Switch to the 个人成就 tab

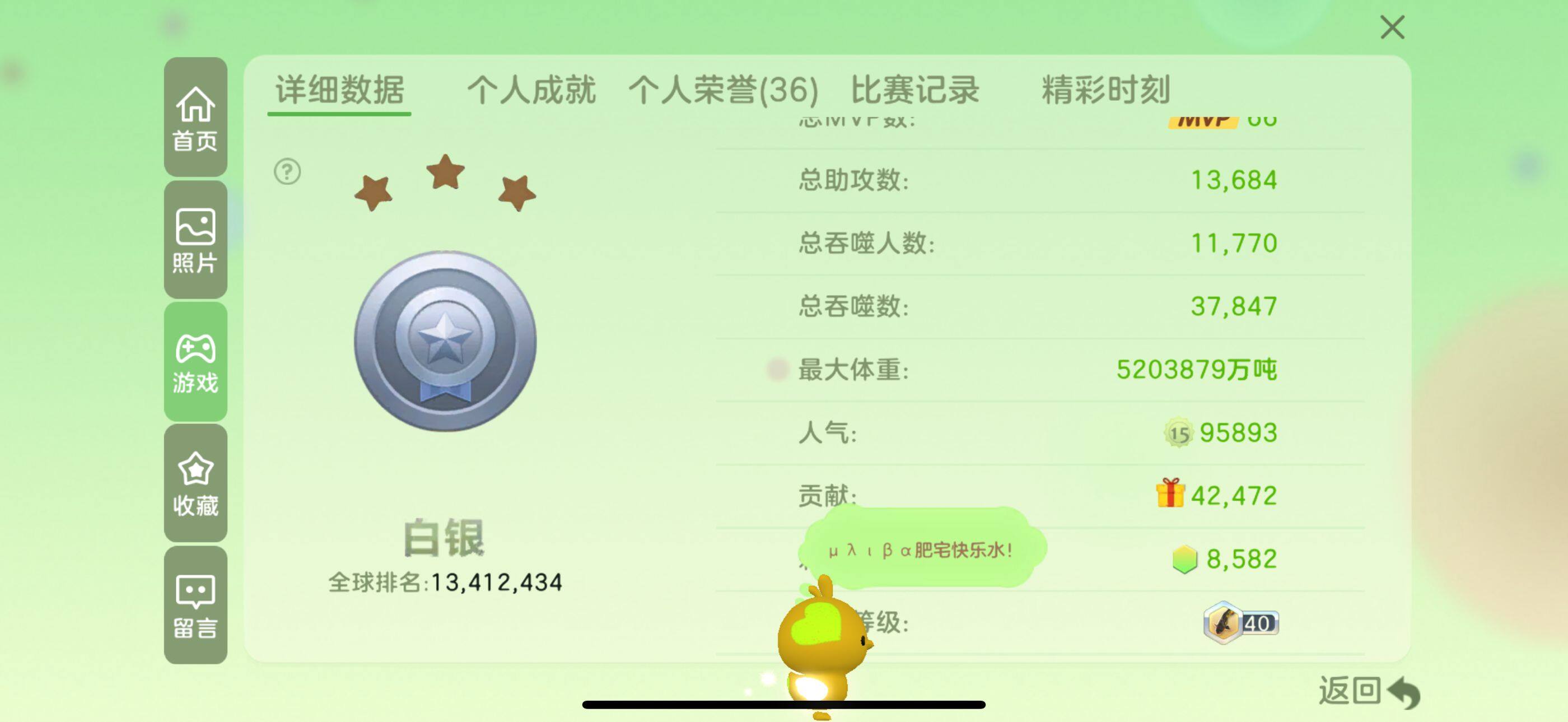tap(531, 90)
